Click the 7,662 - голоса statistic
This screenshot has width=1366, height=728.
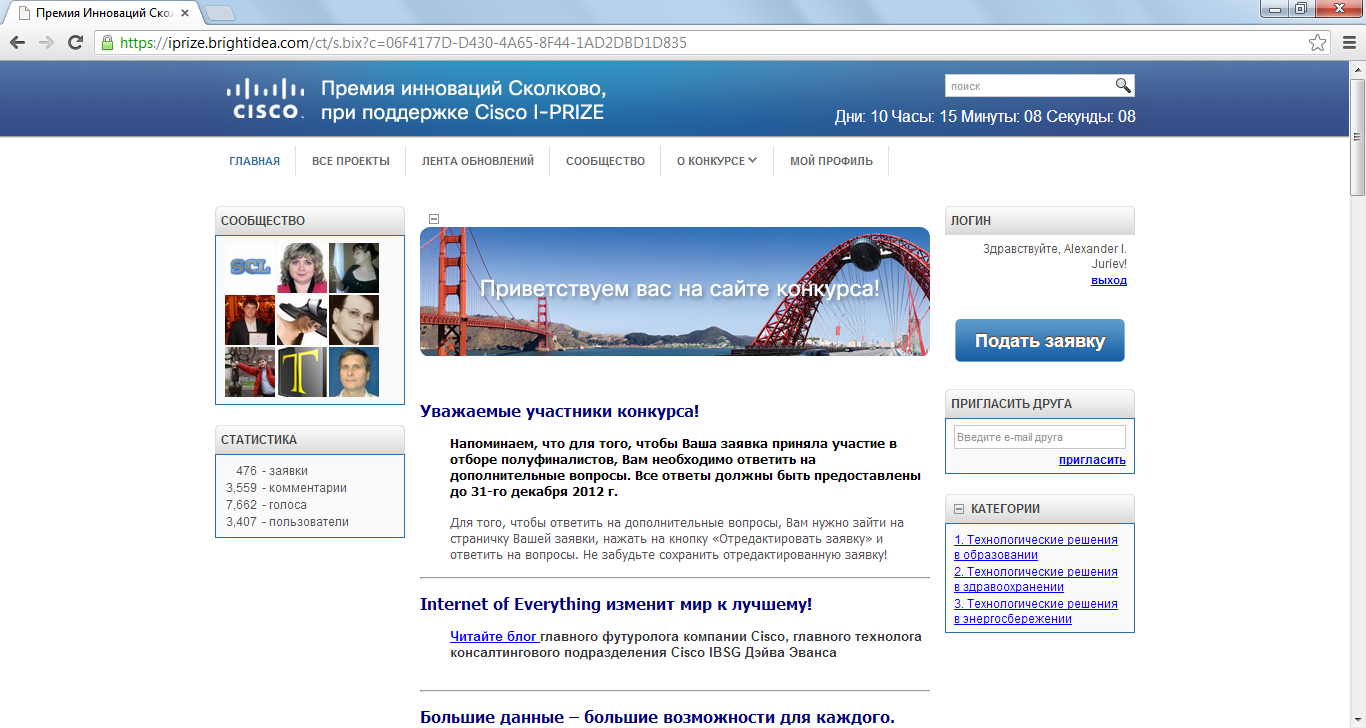[x=266, y=505]
